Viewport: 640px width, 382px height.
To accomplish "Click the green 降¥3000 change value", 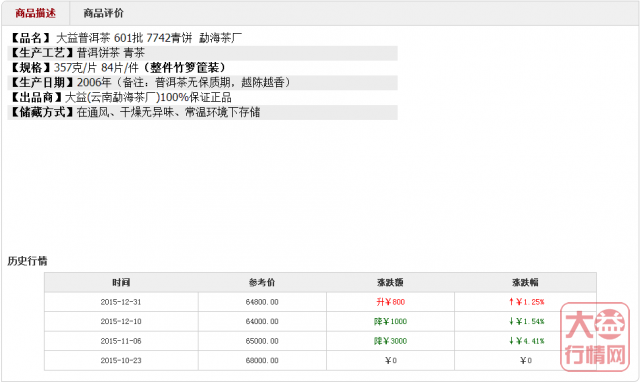I will click(x=391, y=341).
